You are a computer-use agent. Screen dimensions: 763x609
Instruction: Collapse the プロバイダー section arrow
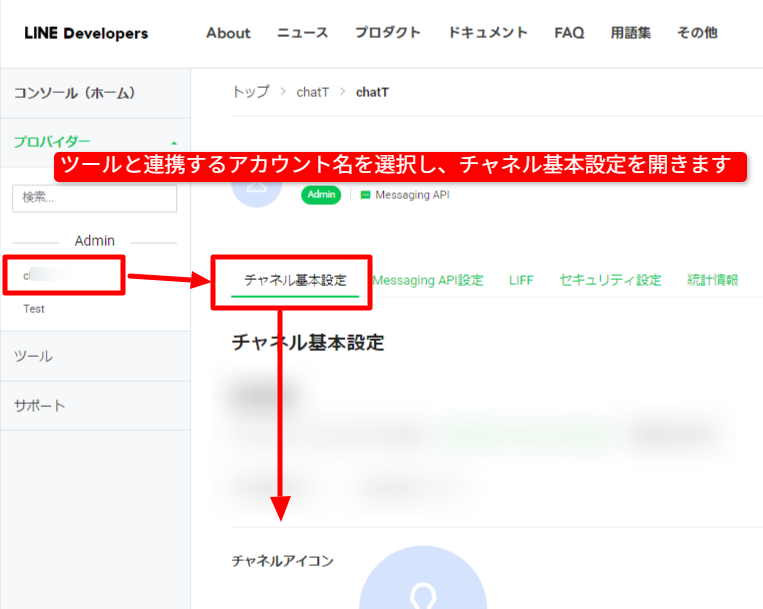click(x=175, y=143)
